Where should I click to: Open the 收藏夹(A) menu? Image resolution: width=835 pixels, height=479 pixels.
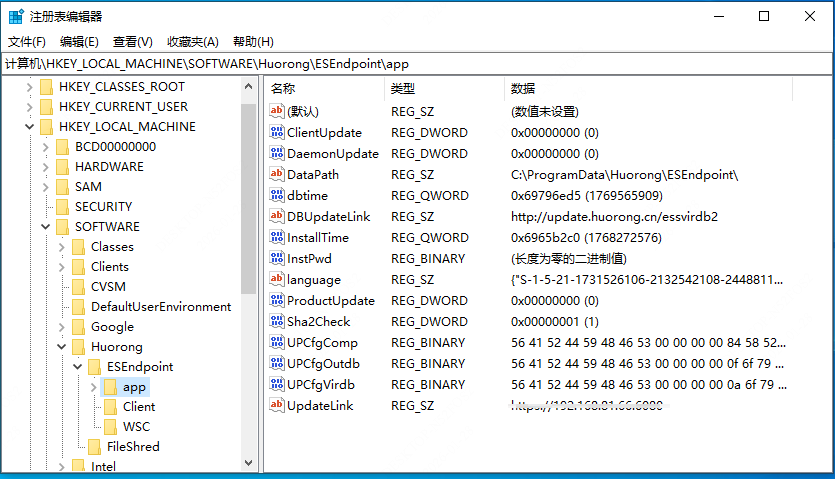click(x=193, y=42)
